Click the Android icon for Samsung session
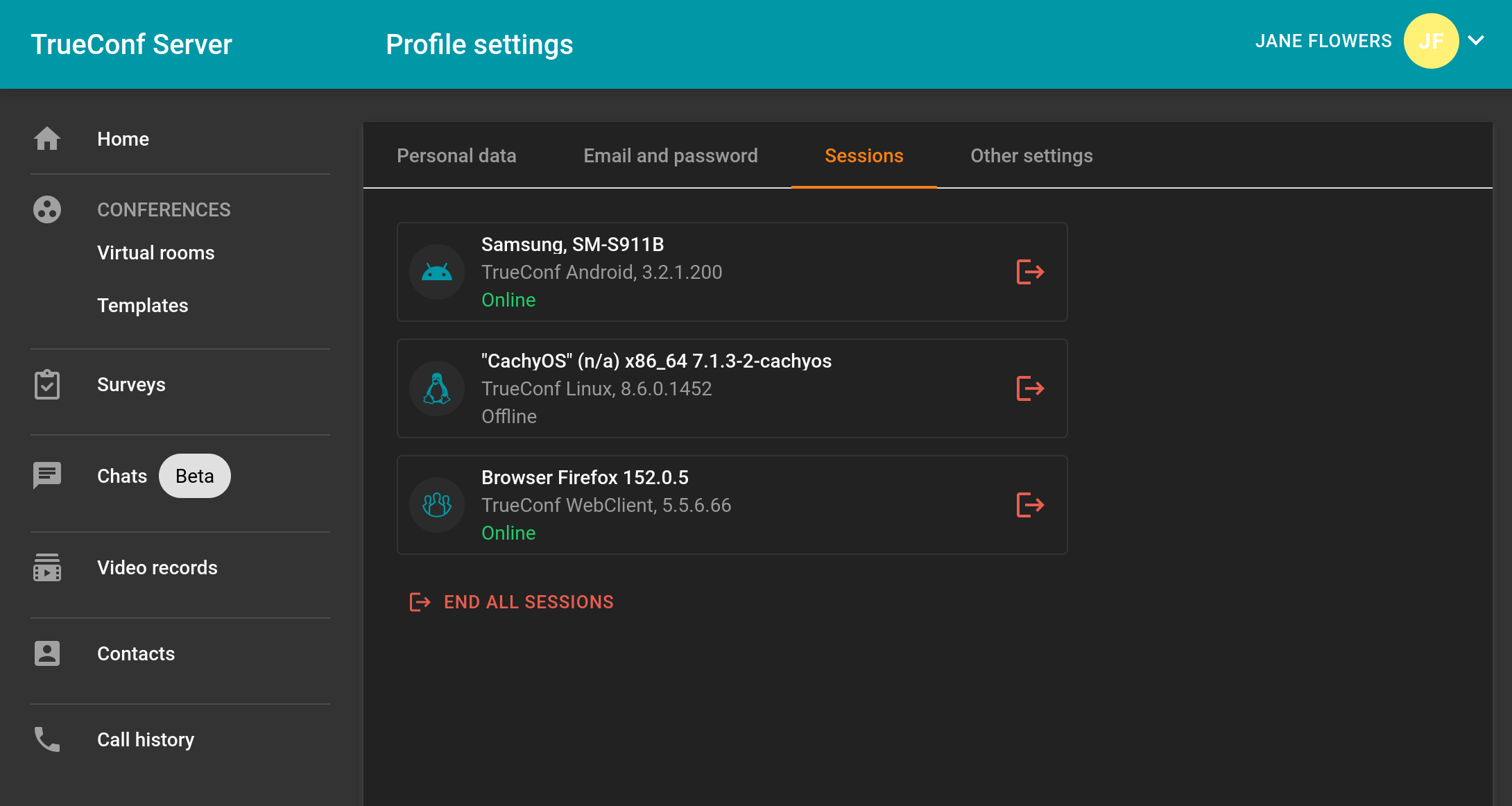1512x806 pixels. point(437,272)
